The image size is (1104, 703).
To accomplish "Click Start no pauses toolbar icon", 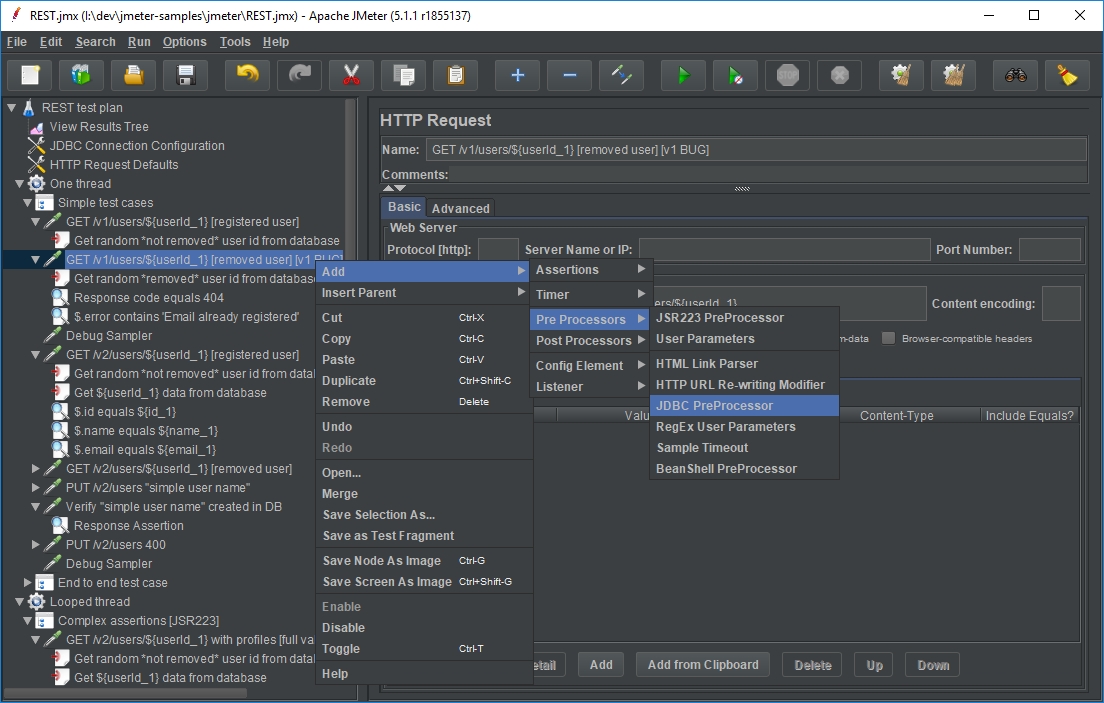I will [735, 75].
